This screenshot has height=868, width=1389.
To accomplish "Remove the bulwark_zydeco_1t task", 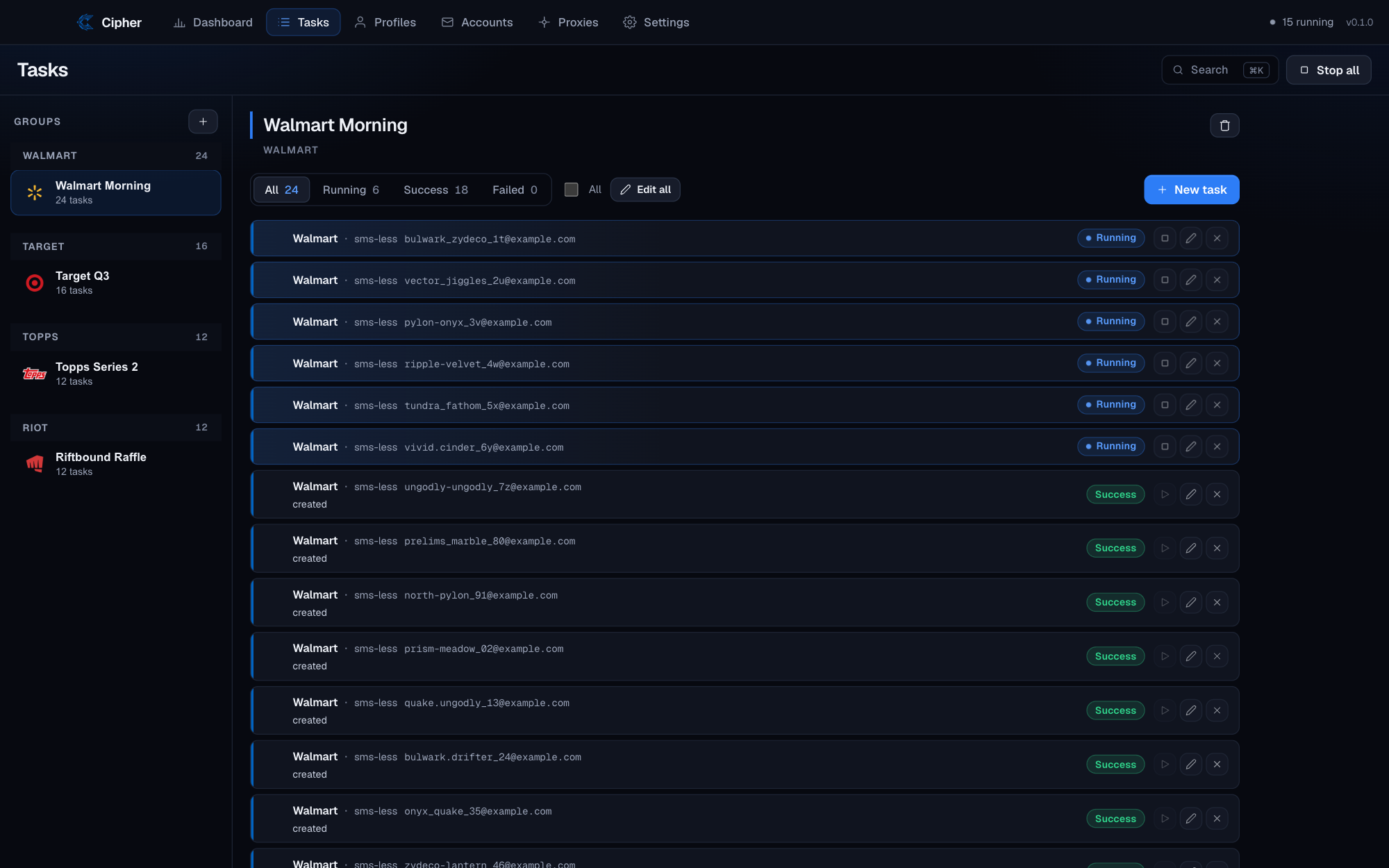I will pyautogui.click(x=1217, y=238).
